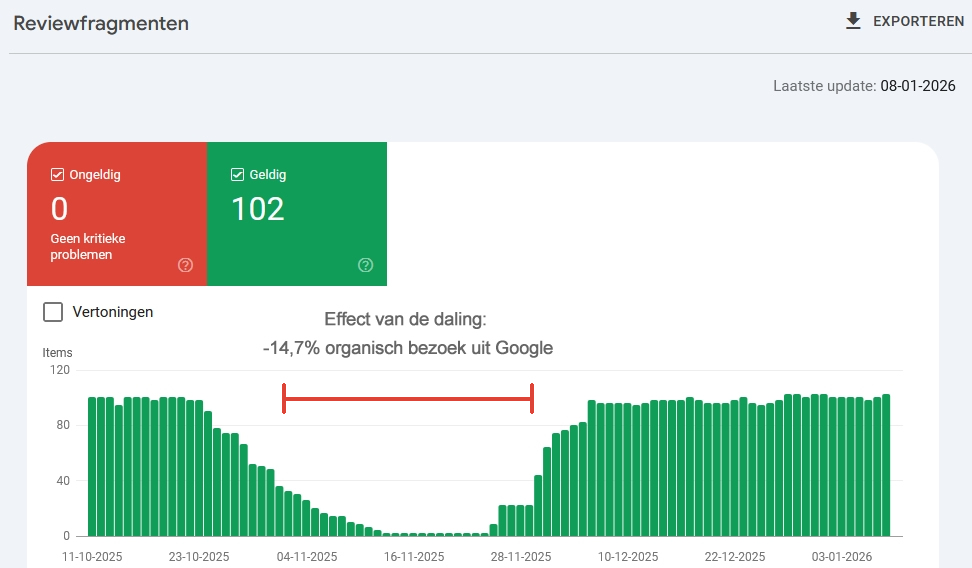Enable the Vertoningen checkbox

tap(53, 312)
